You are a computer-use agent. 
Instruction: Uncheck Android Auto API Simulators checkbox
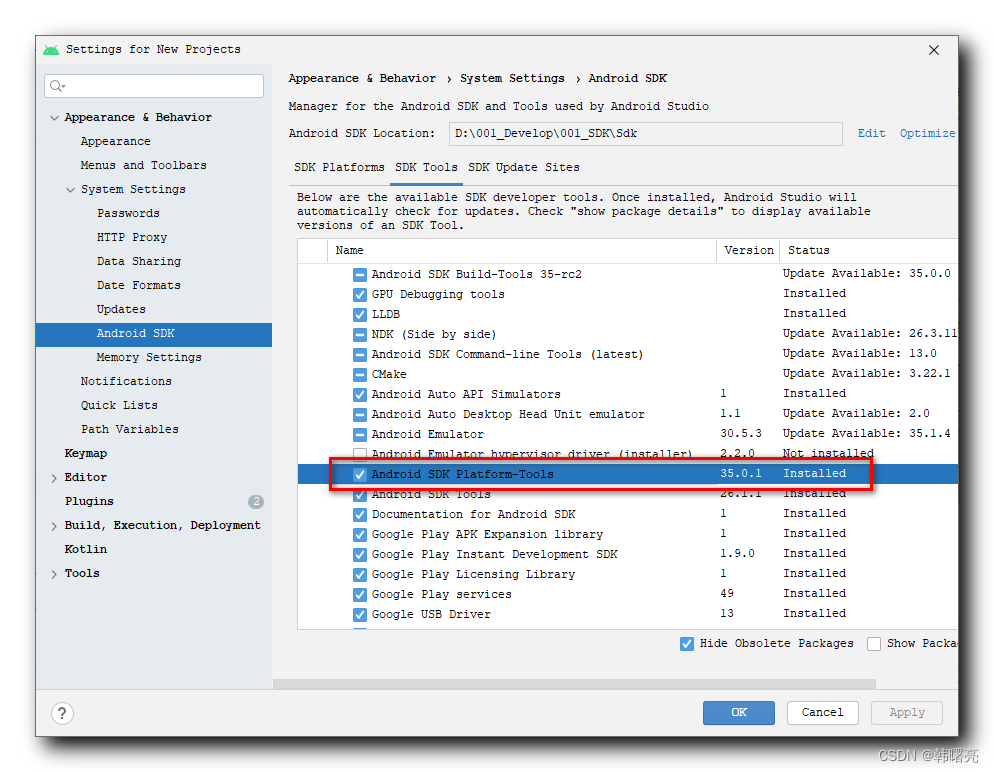click(359, 394)
